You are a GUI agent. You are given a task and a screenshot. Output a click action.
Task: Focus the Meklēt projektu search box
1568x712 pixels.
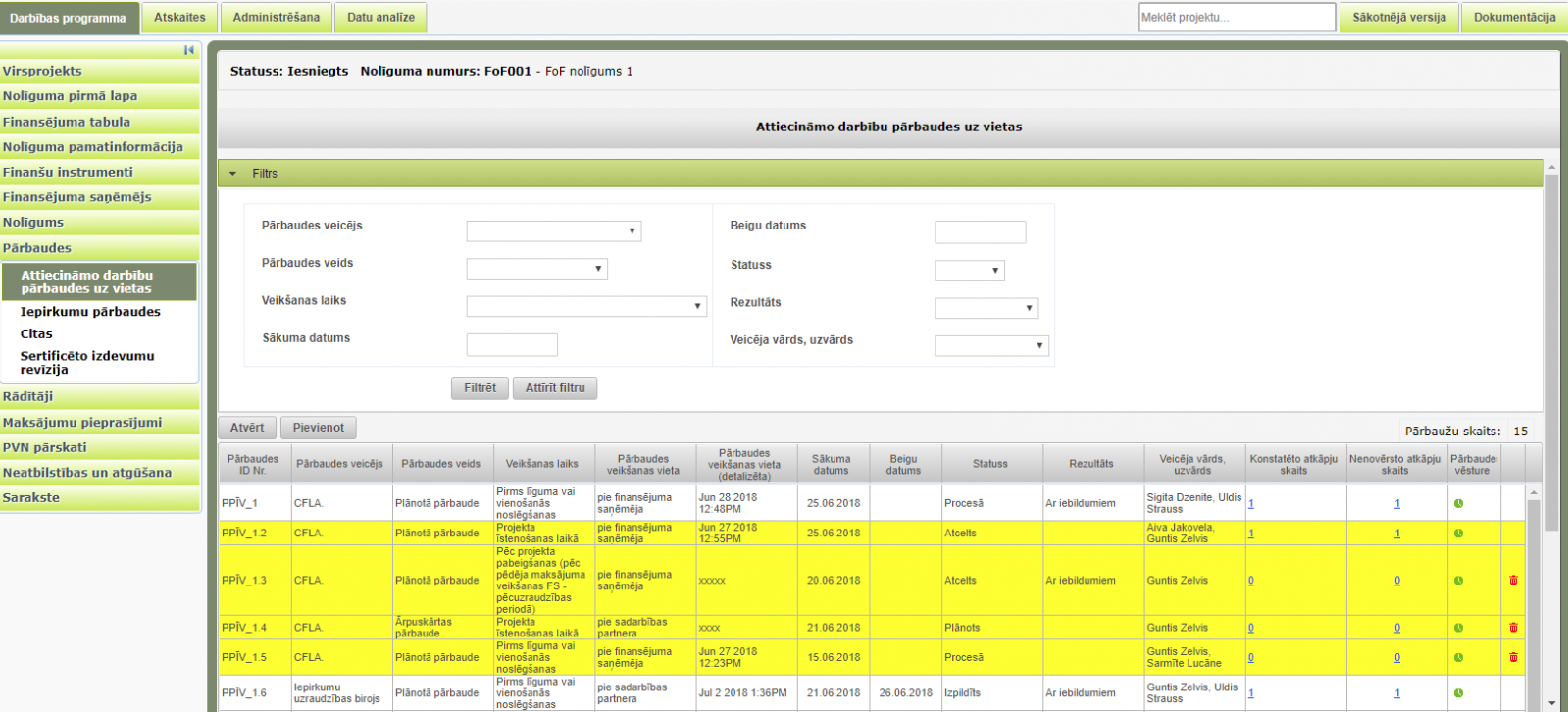pyautogui.click(x=1237, y=18)
